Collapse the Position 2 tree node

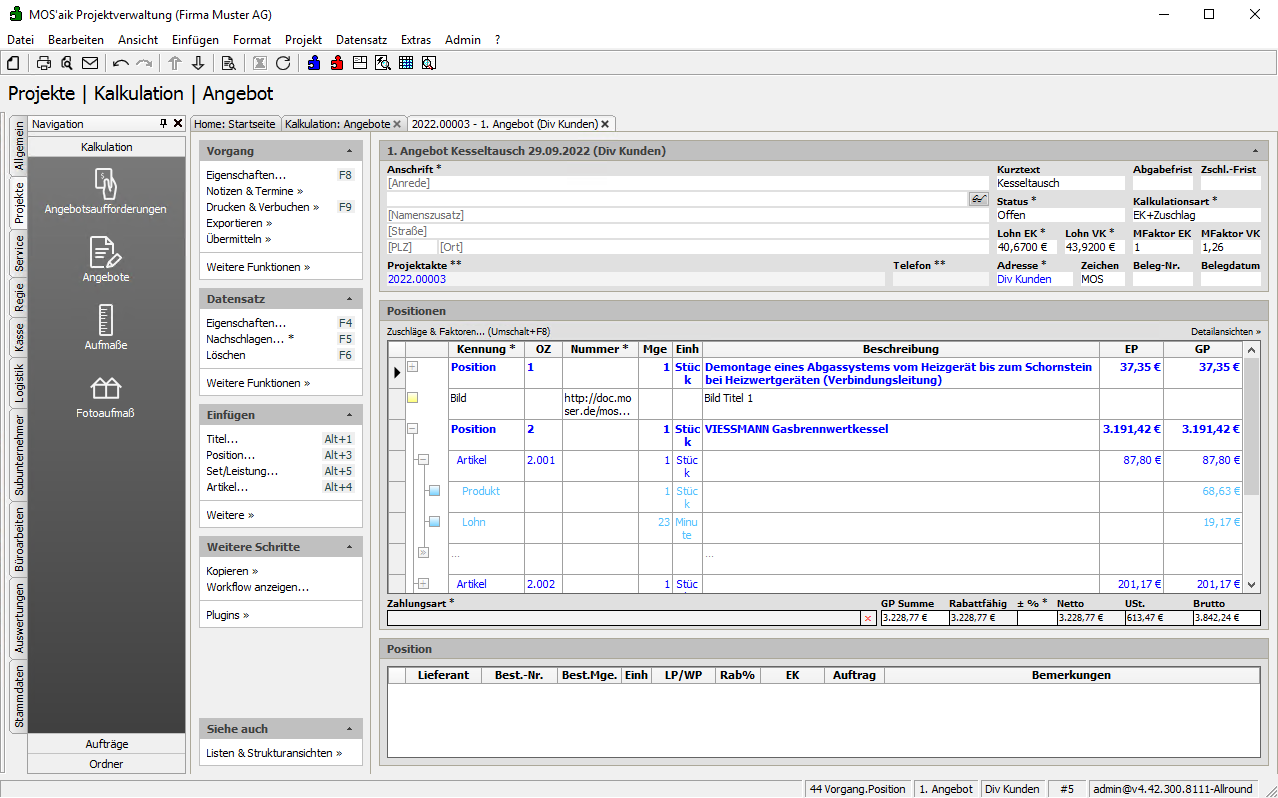point(412,429)
